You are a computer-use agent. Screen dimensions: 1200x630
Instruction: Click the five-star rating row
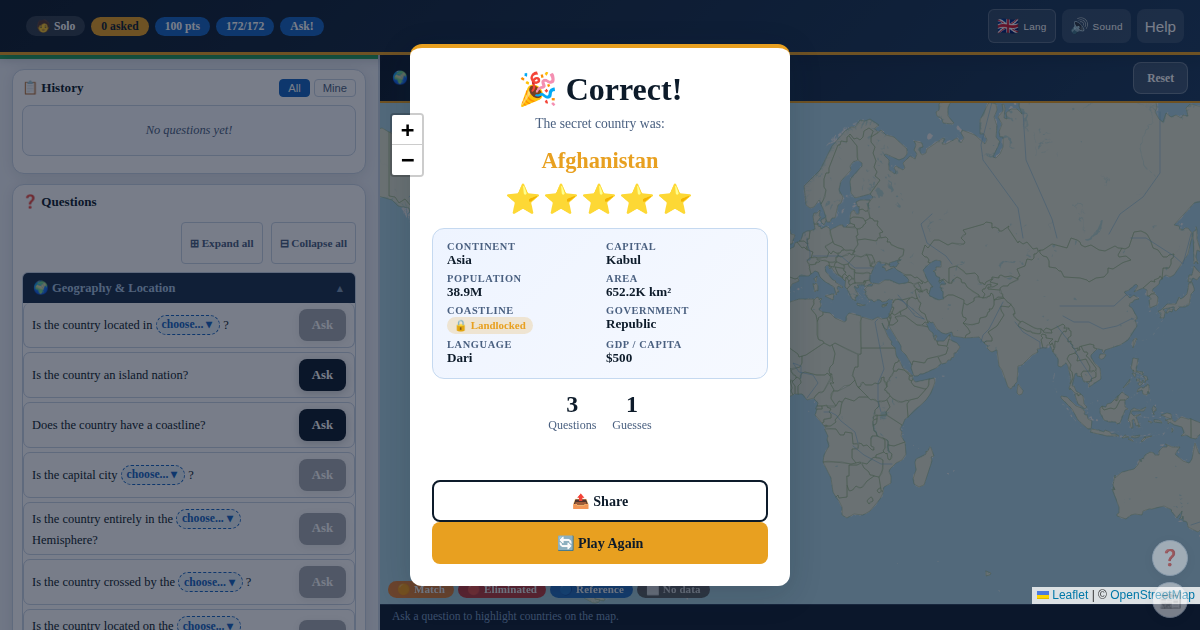pyautogui.click(x=599, y=199)
